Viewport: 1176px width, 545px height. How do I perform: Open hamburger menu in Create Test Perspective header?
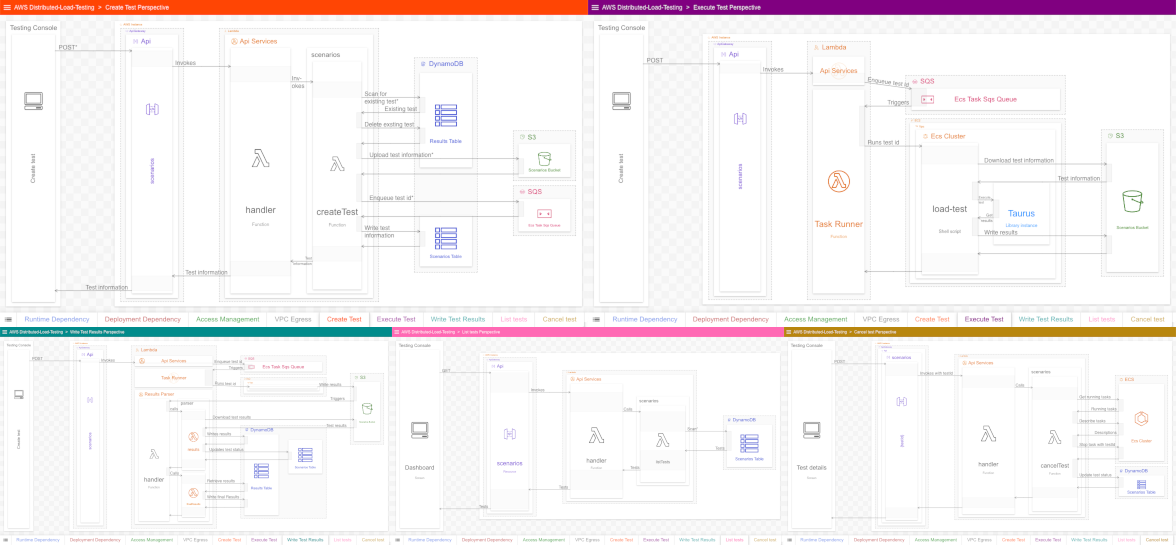[x=7, y=7]
